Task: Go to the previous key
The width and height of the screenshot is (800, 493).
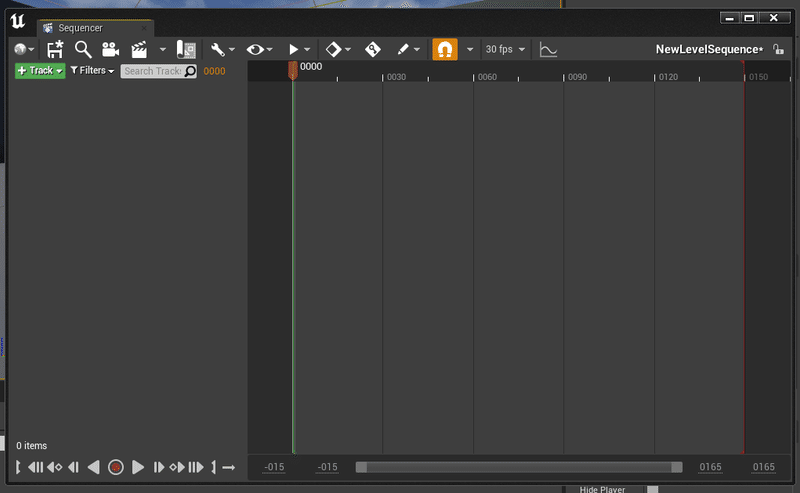Action: click(55, 467)
